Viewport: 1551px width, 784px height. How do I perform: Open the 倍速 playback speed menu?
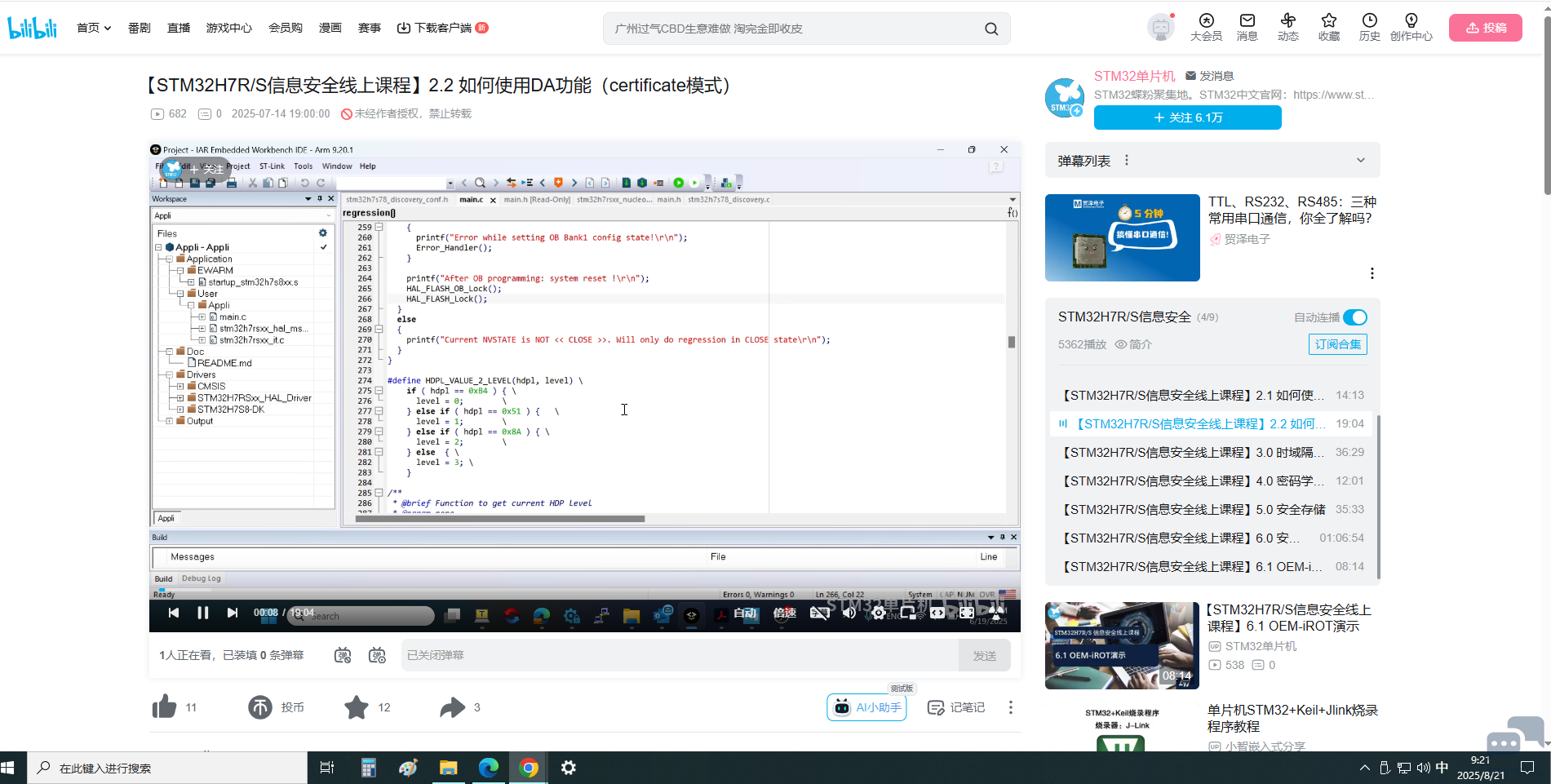(x=784, y=613)
